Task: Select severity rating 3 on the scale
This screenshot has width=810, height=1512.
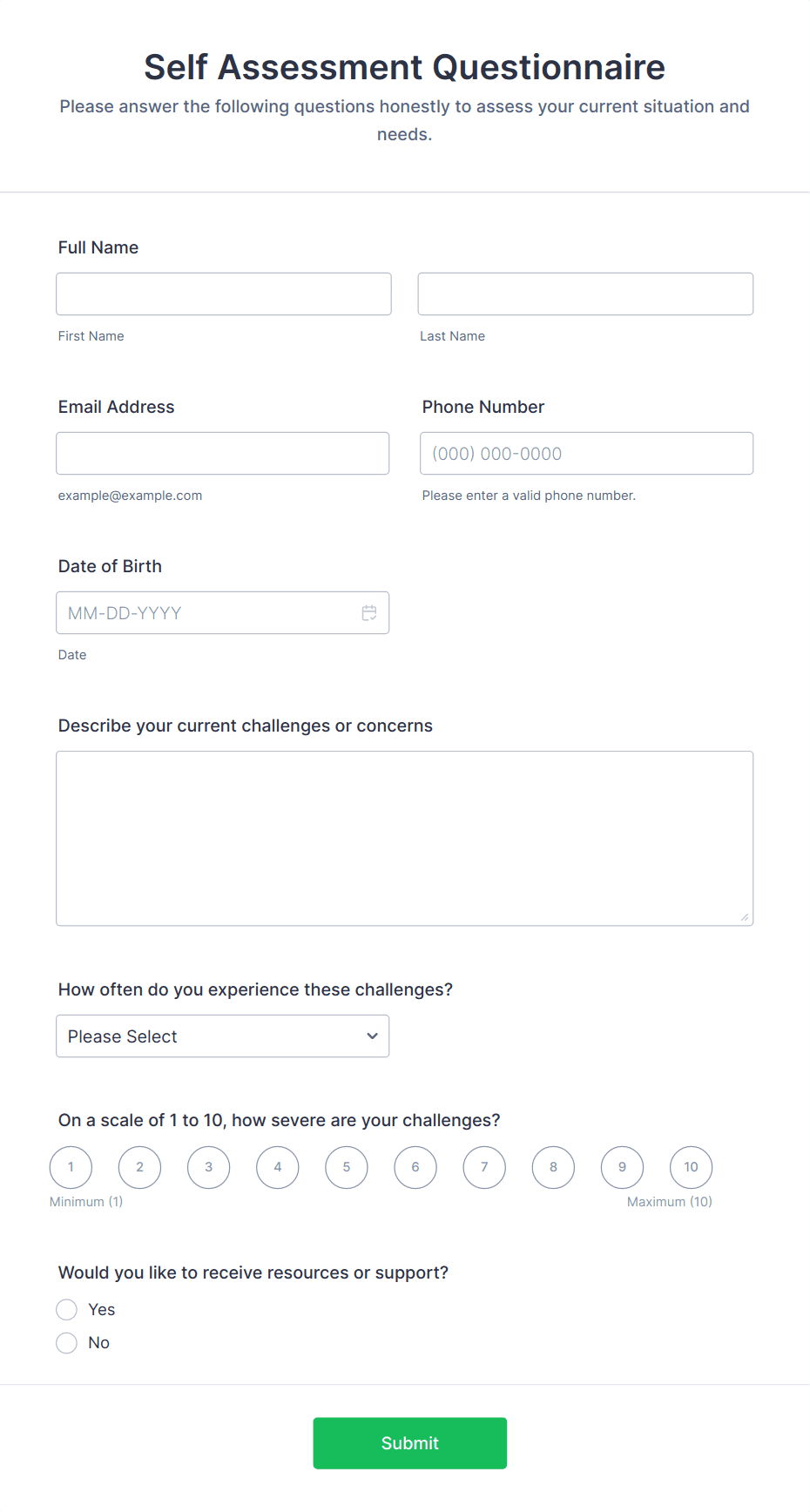Action: 208,1167
